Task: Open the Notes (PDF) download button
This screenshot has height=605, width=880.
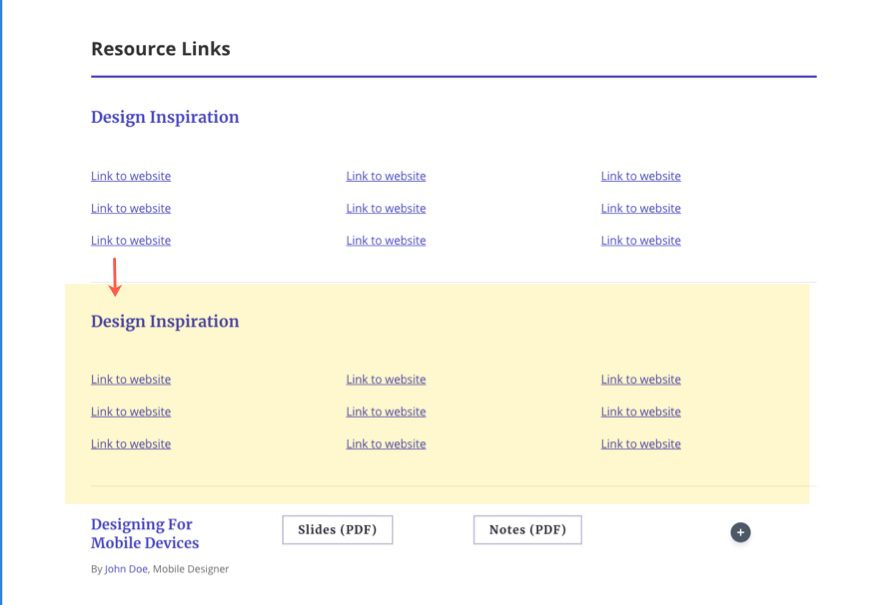Action: pos(527,529)
